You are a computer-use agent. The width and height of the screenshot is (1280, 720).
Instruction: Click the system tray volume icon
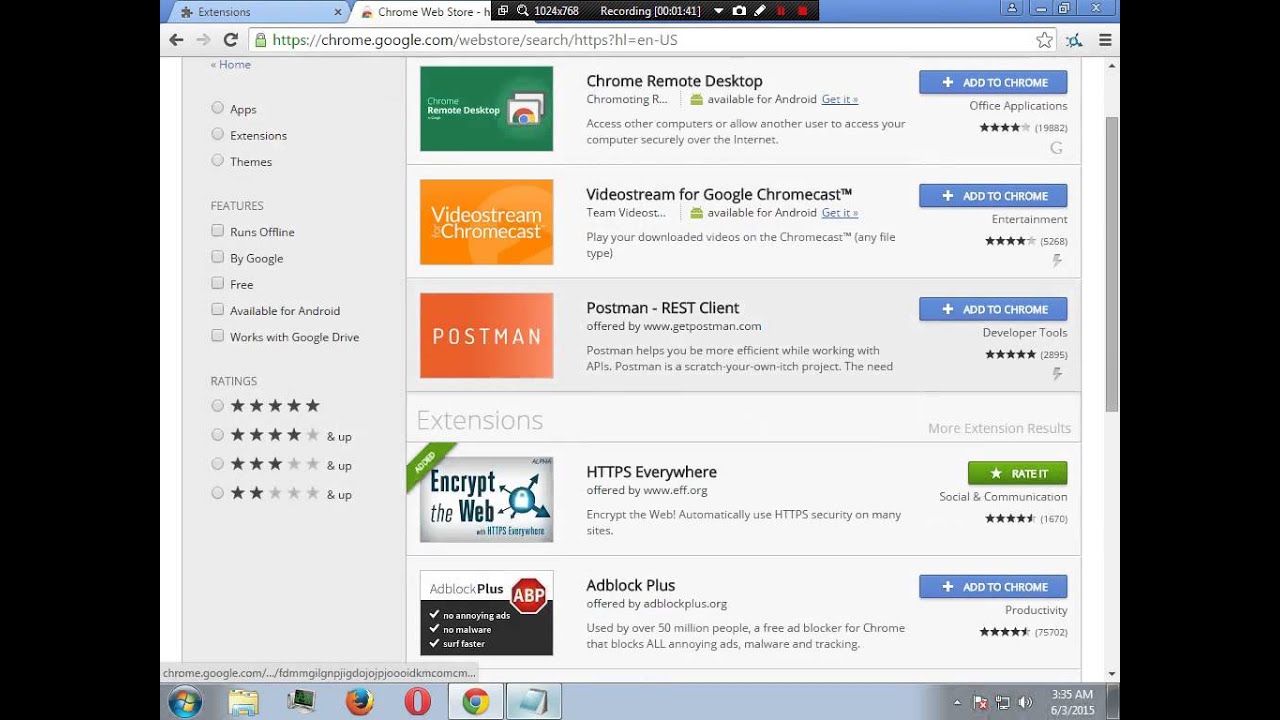tap(1023, 702)
